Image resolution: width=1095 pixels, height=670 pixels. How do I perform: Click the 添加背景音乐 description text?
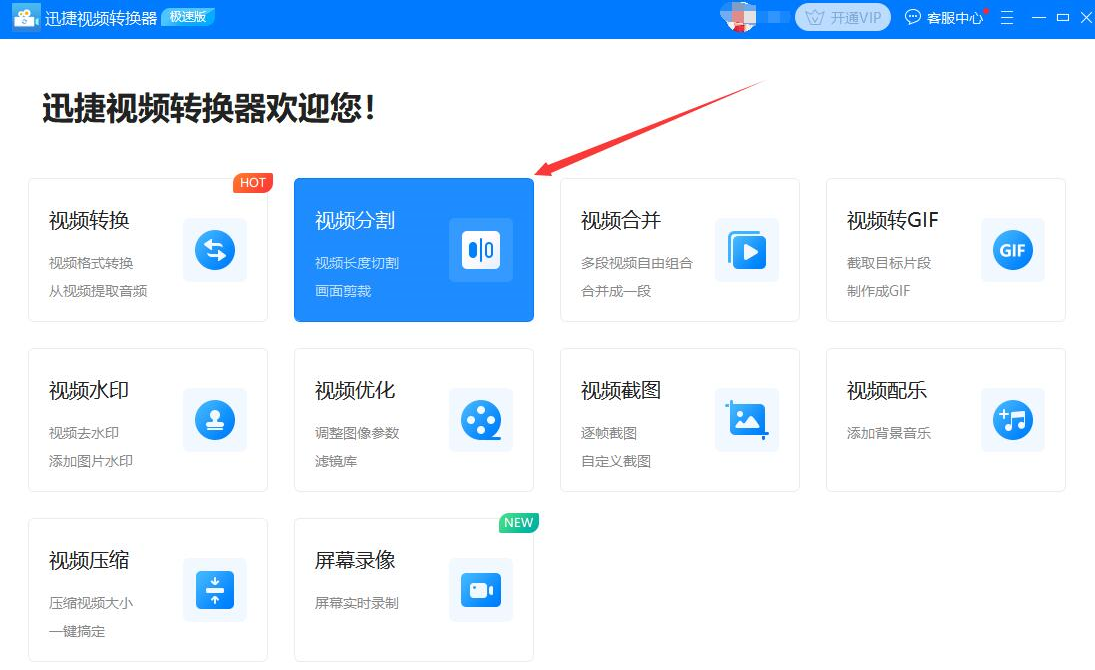[889, 432]
